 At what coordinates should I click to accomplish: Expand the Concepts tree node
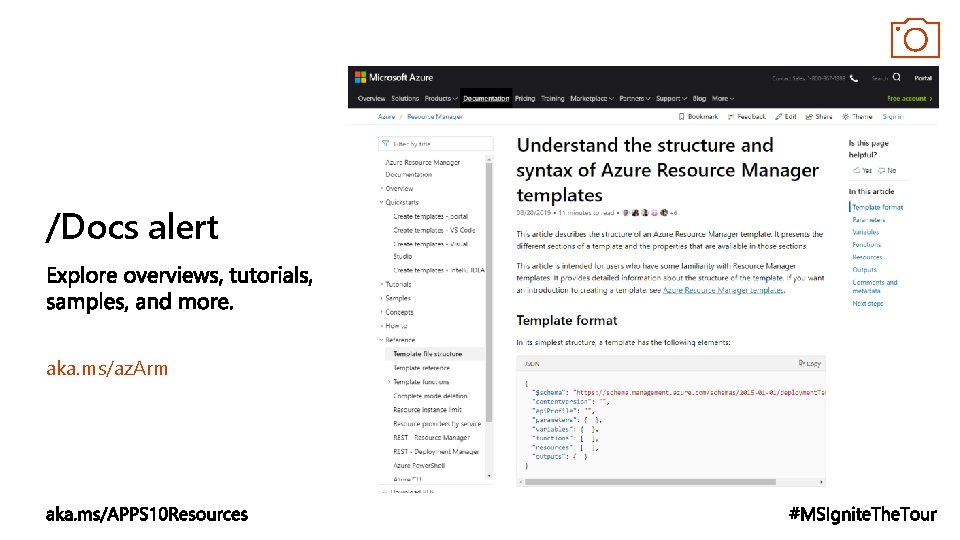click(381, 312)
